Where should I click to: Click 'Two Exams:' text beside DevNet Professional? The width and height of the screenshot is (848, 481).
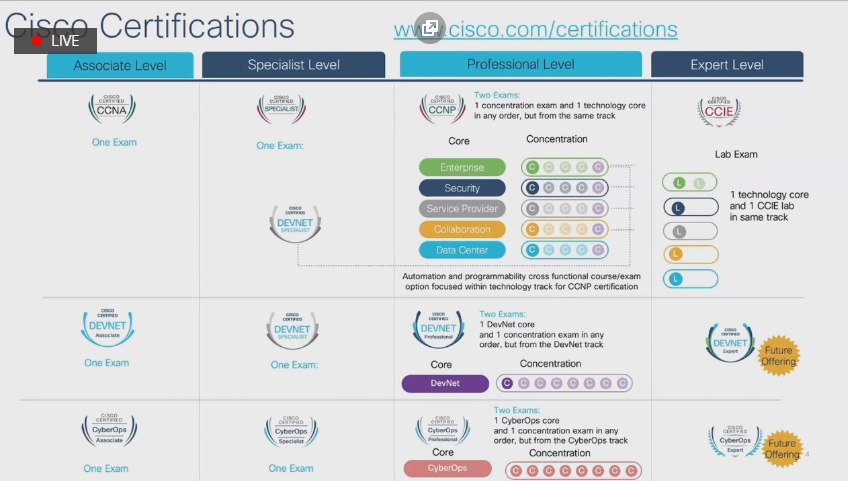502,314
